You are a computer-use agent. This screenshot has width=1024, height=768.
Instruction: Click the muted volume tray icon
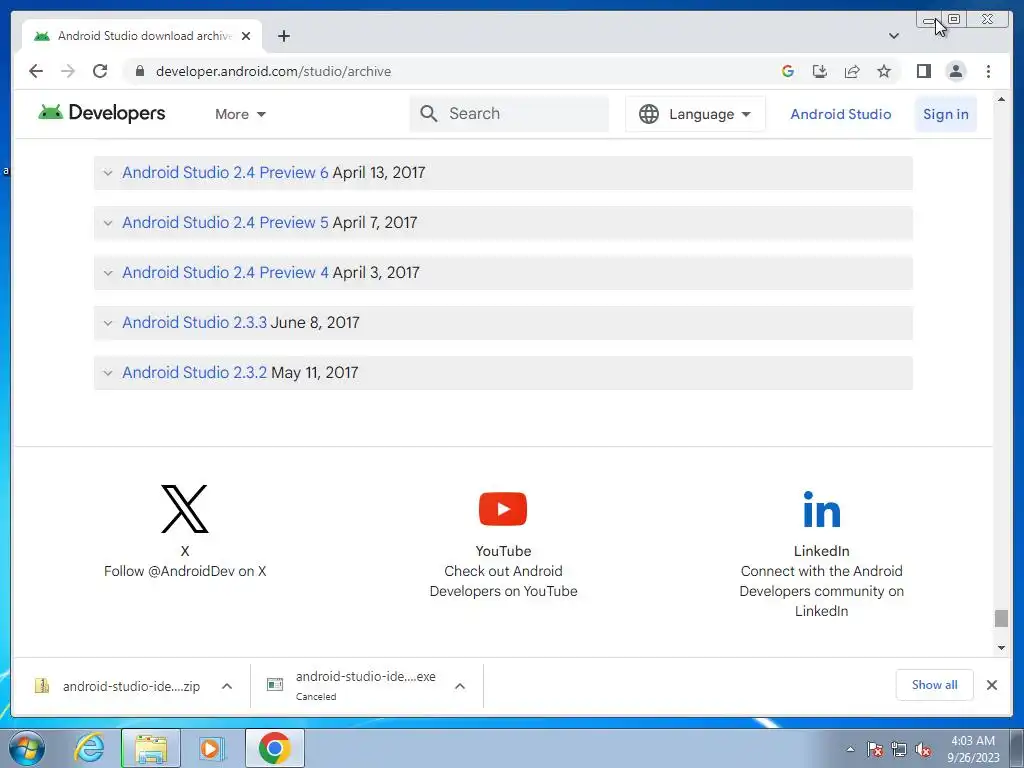pyautogui.click(x=923, y=749)
